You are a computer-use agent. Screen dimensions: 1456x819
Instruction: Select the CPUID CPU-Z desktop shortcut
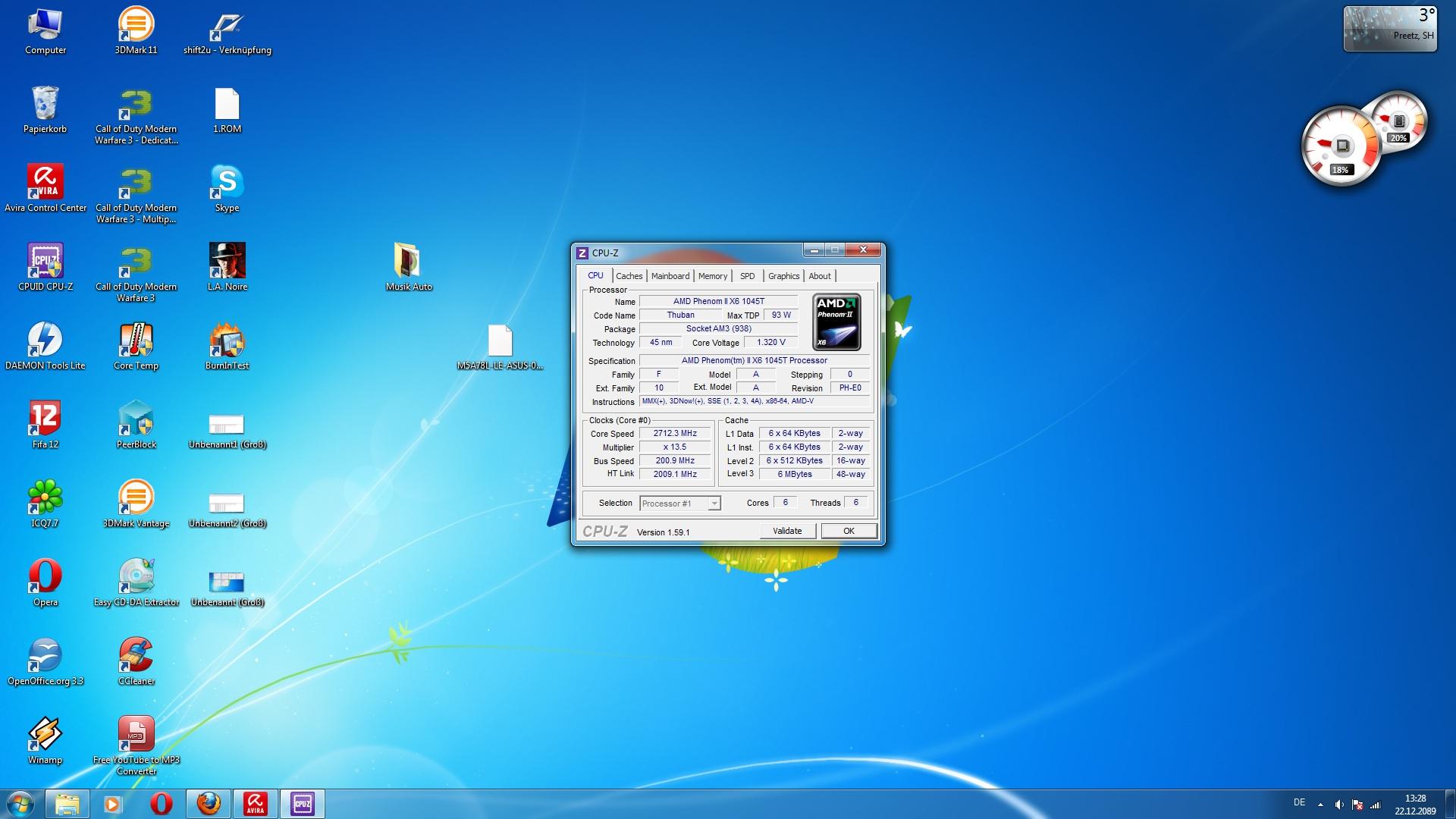pyautogui.click(x=45, y=268)
